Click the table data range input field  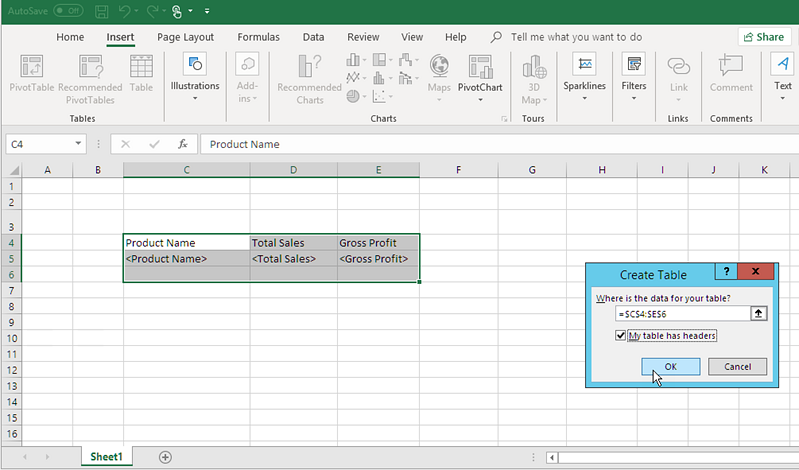click(x=682, y=313)
